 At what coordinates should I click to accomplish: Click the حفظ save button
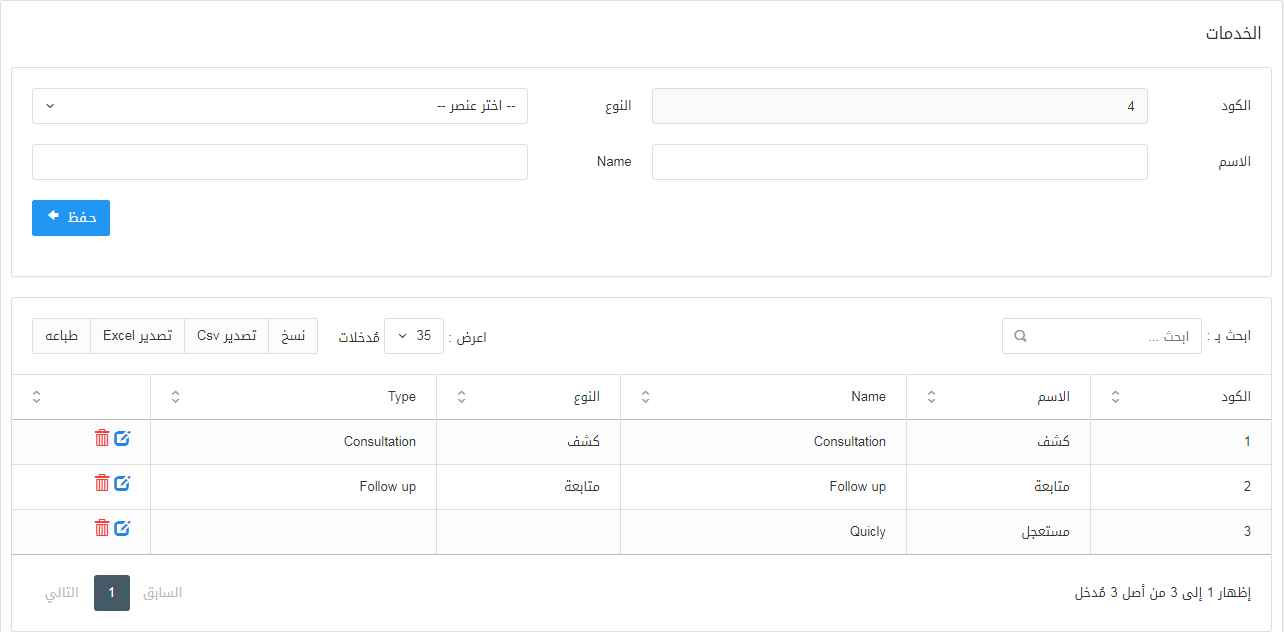[x=71, y=218]
